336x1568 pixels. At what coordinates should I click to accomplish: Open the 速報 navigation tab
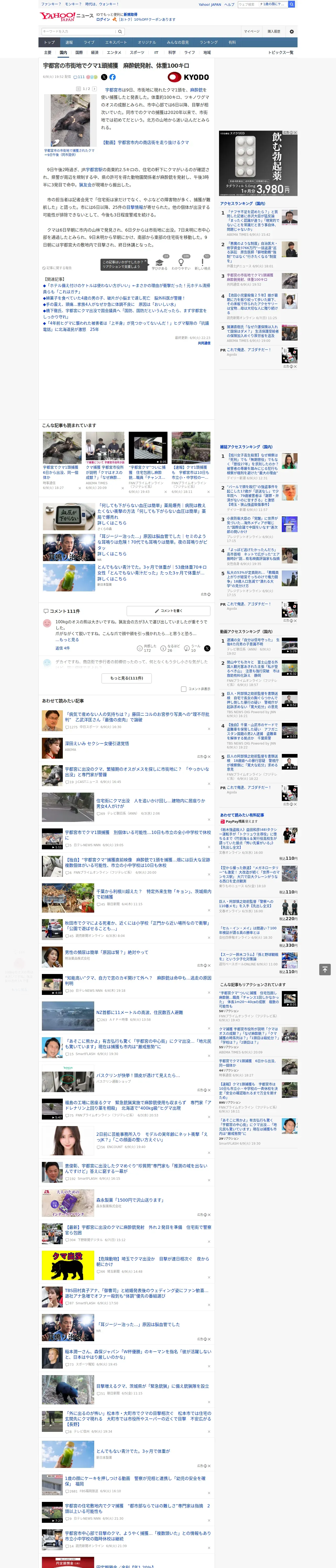69,43
